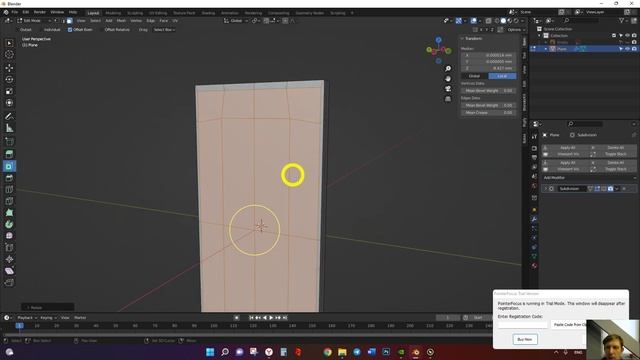Select the Rip Region tool
Viewport: 640px width, 360px height.
tap(9, 282)
